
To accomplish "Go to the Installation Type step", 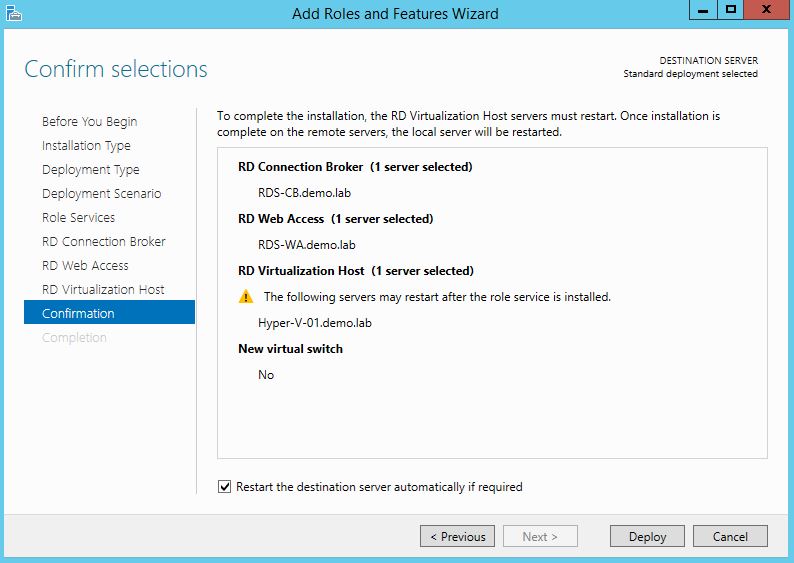I will pos(86,145).
